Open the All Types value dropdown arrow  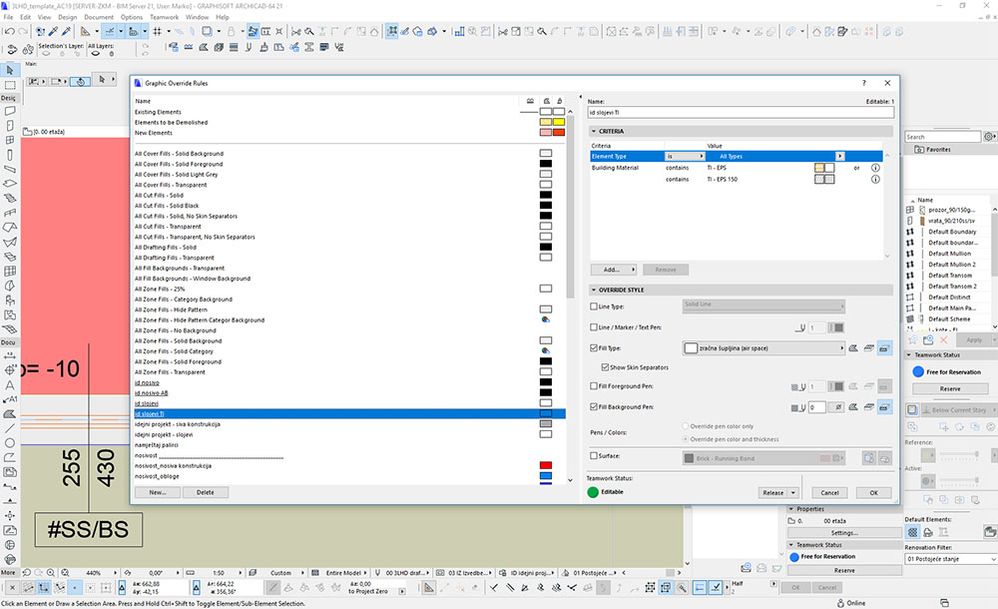(840, 157)
